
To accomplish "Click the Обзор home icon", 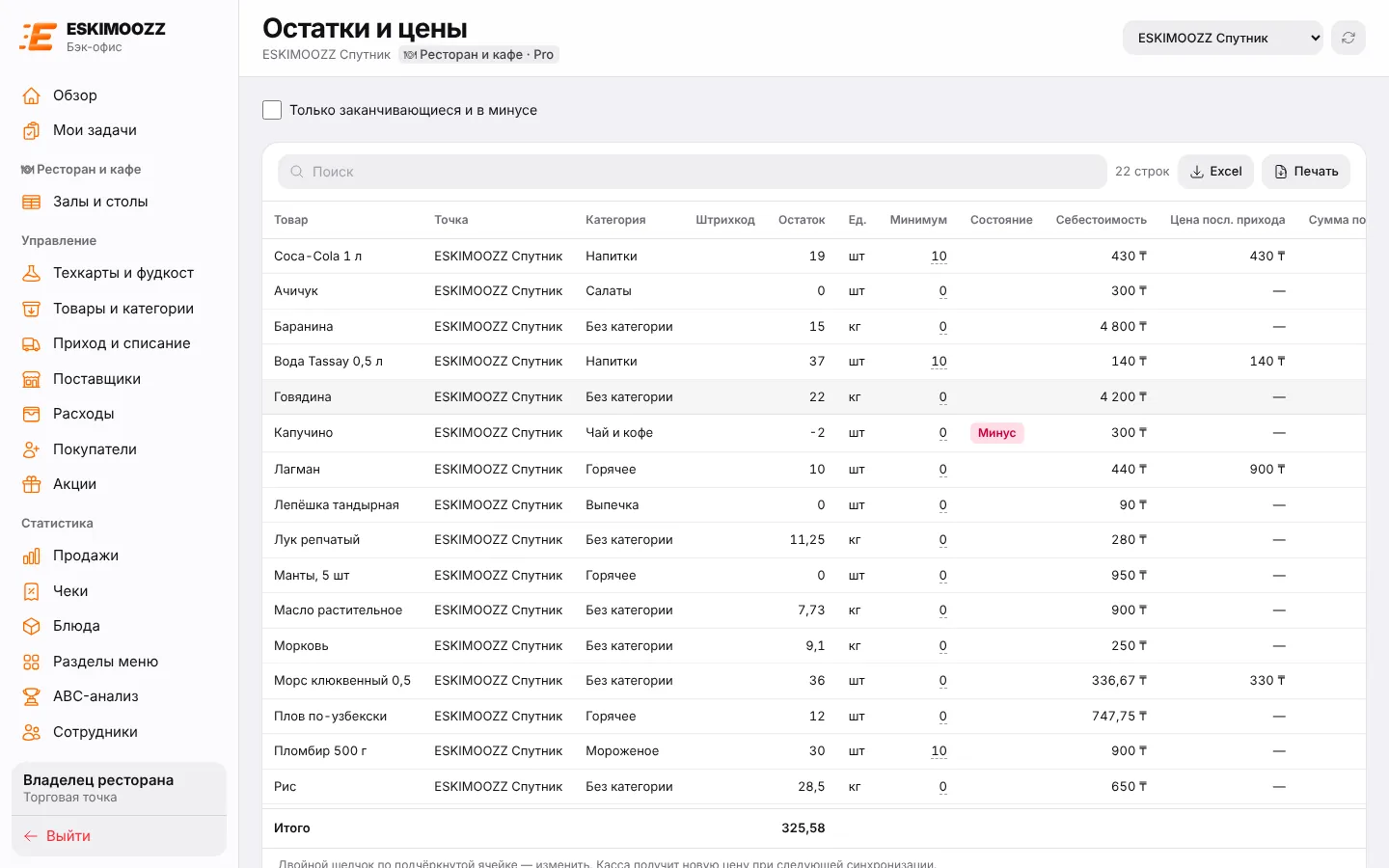I will coord(32,95).
